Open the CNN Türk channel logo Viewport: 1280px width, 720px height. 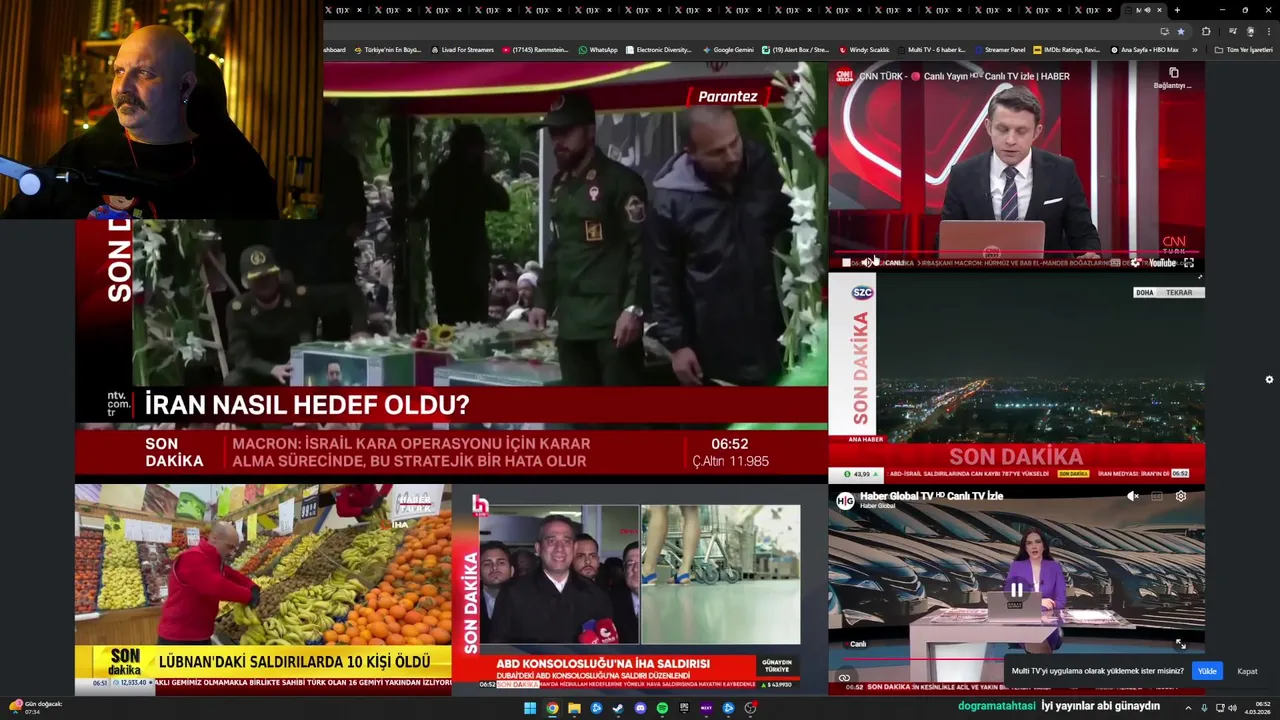click(x=845, y=76)
